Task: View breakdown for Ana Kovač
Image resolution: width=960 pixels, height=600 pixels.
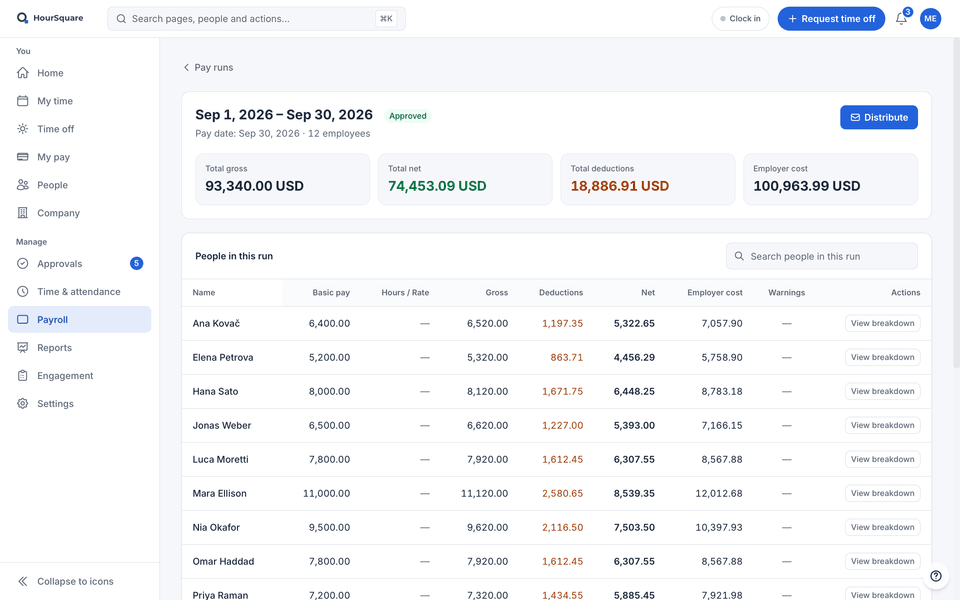Action: 882,323
